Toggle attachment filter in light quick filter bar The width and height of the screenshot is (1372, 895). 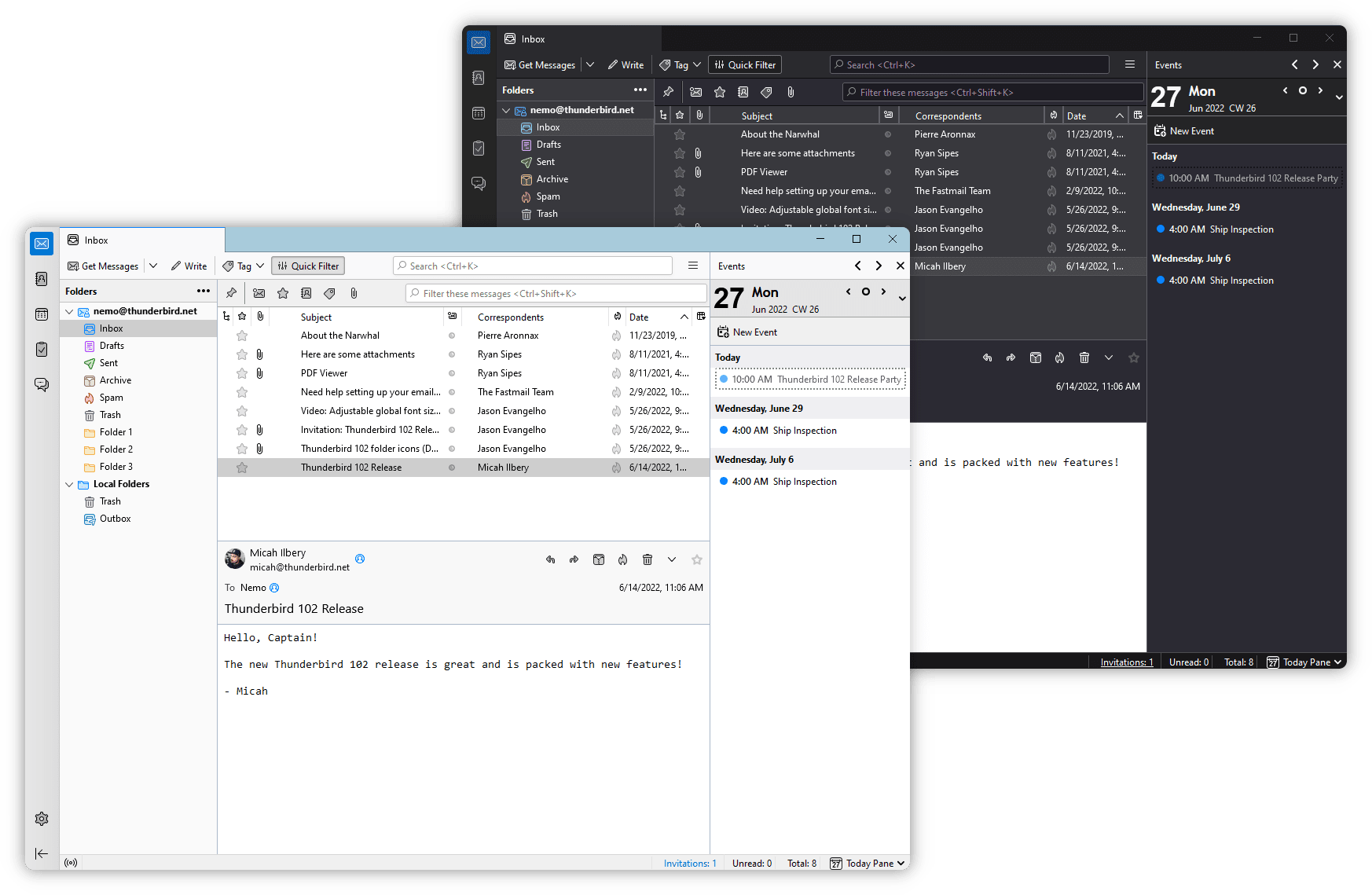point(354,293)
